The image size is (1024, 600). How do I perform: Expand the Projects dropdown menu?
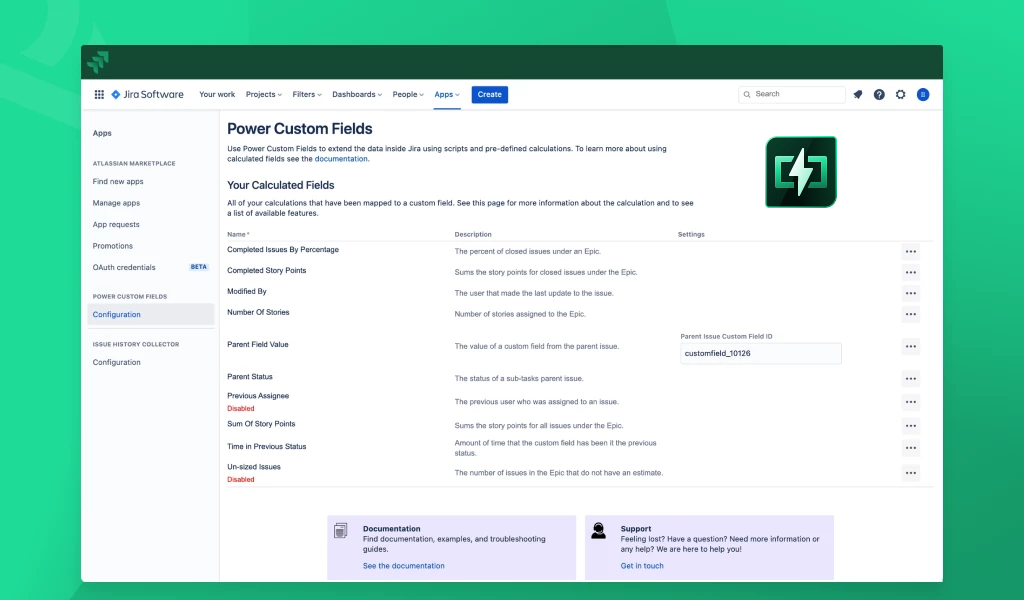pos(264,95)
